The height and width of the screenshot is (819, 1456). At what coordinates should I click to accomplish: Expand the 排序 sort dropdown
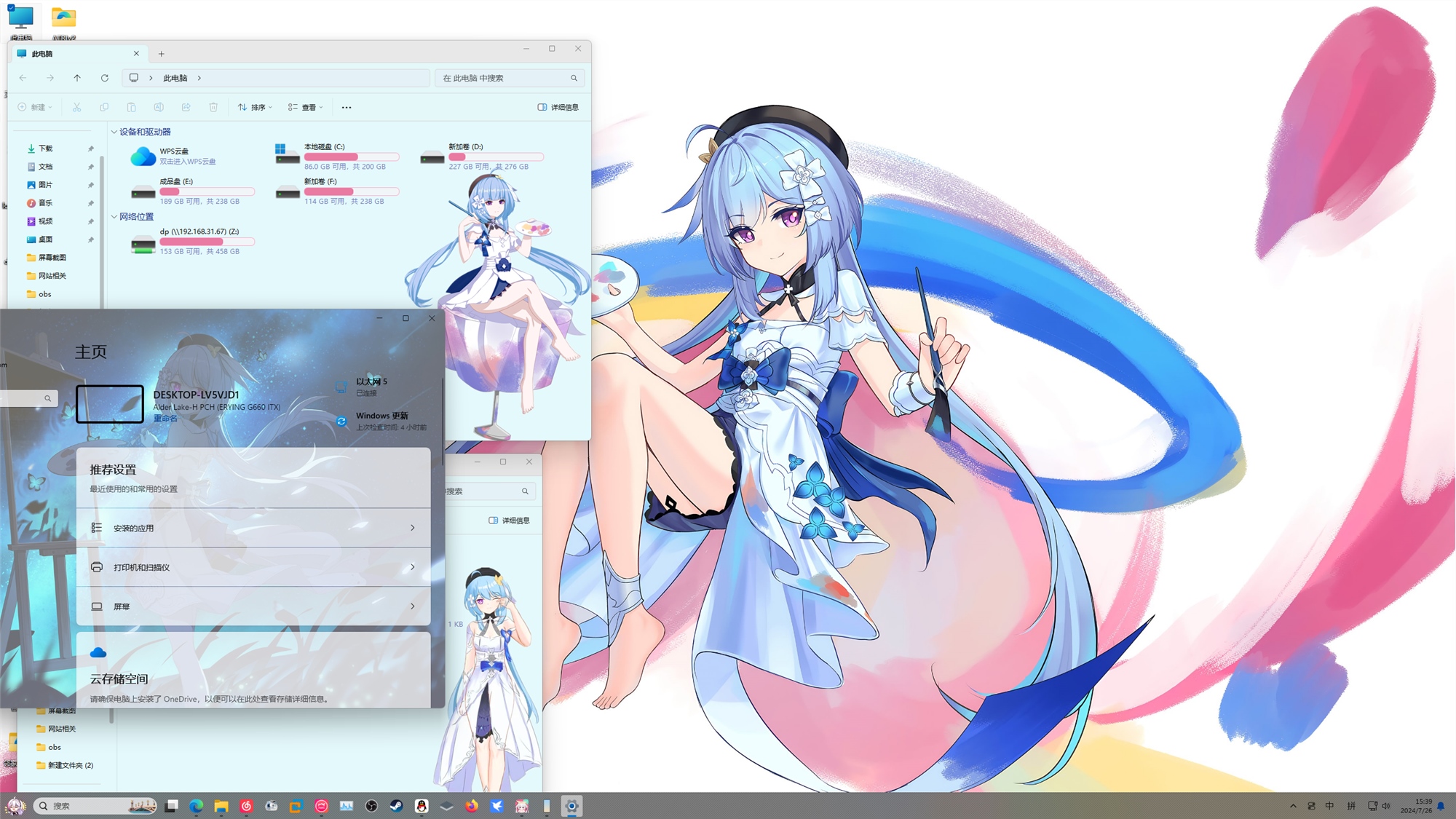point(255,107)
